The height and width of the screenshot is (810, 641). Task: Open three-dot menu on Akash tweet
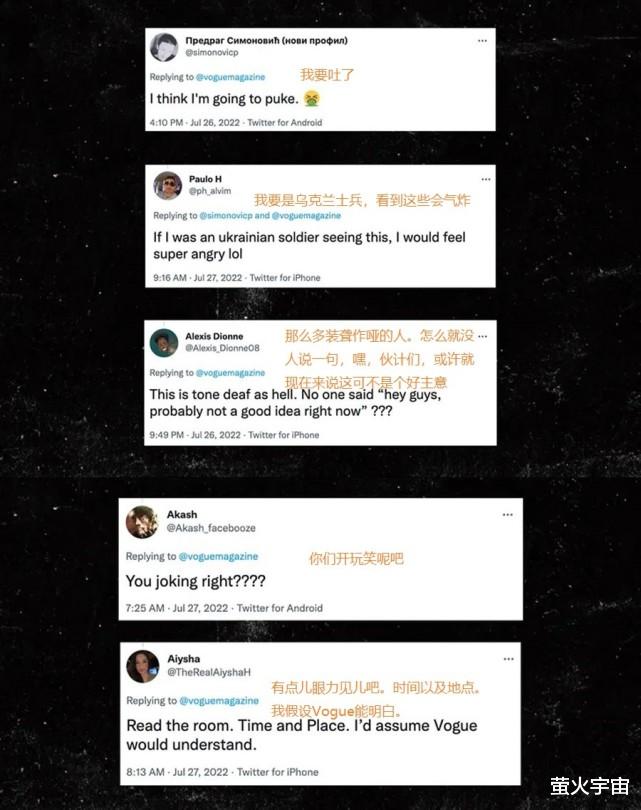coord(508,515)
